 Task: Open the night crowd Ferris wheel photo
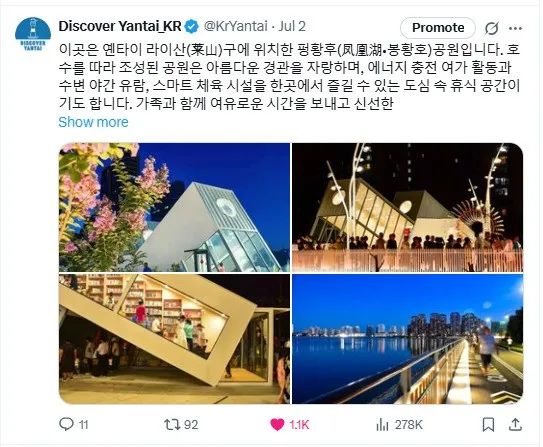pyautogui.click(x=408, y=207)
